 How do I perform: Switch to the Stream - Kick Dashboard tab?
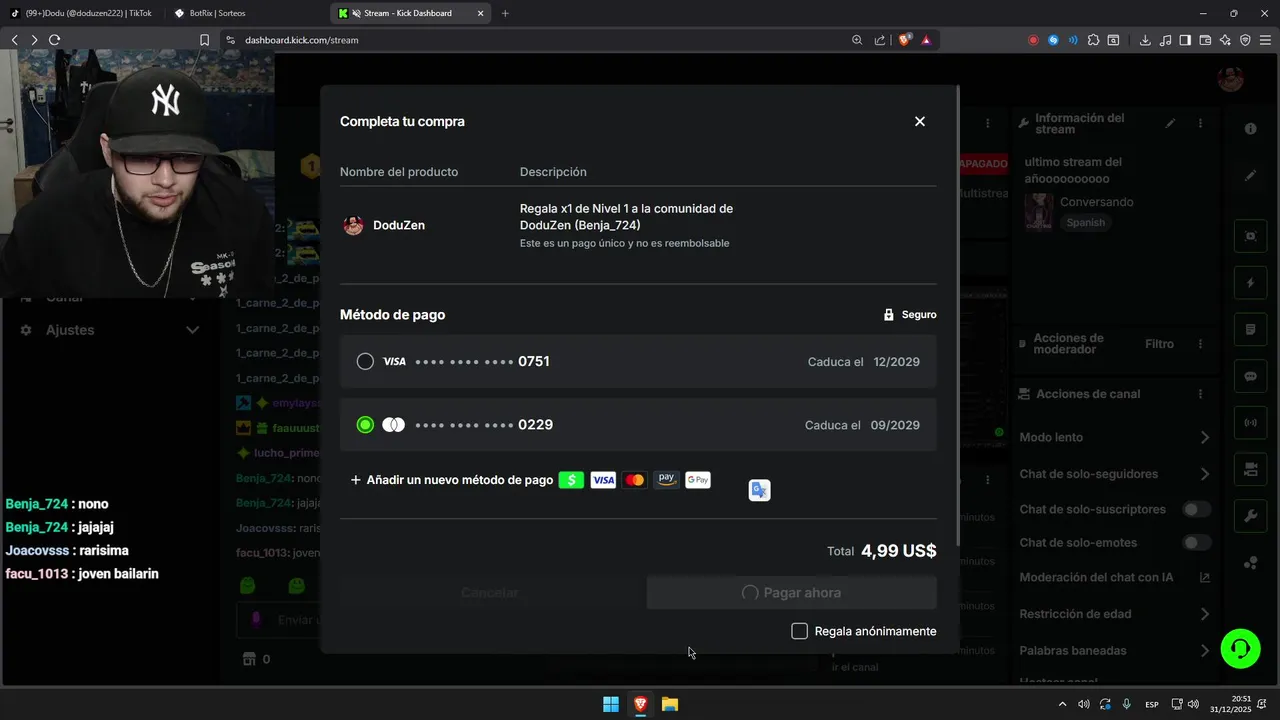[409, 13]
